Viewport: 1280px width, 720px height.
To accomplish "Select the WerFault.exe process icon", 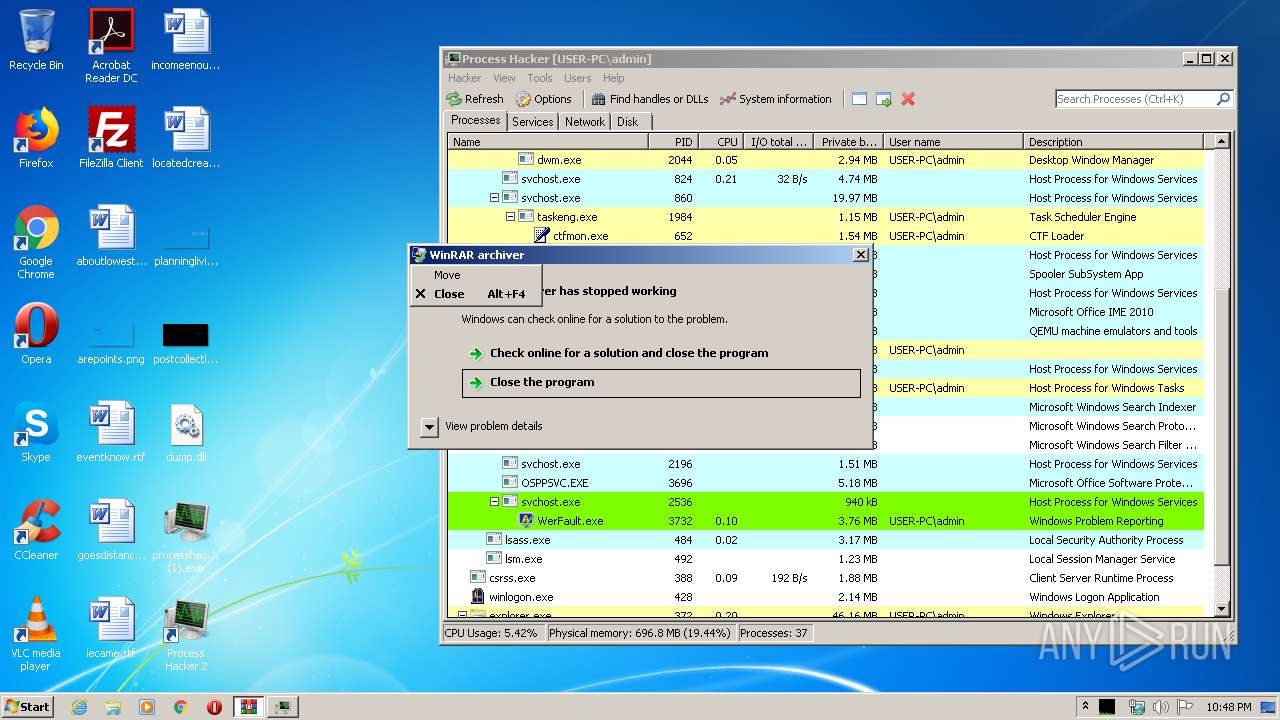I will [x=525, y=521].
